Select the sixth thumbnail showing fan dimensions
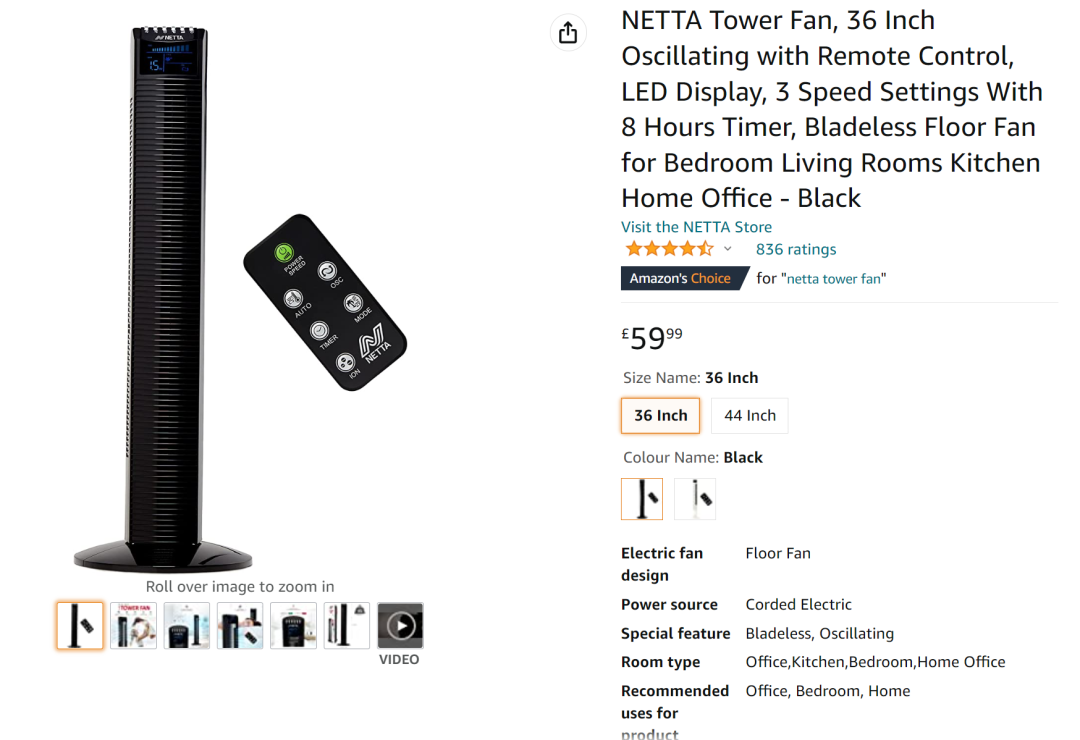 pyautogui.click(x=347, y=626)
